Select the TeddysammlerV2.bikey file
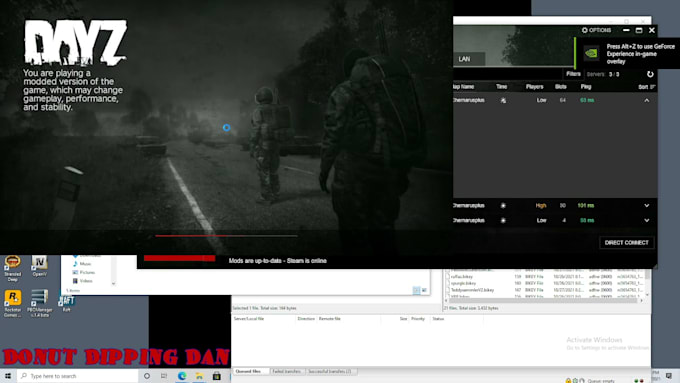680x383 pixels. (472, 290)
